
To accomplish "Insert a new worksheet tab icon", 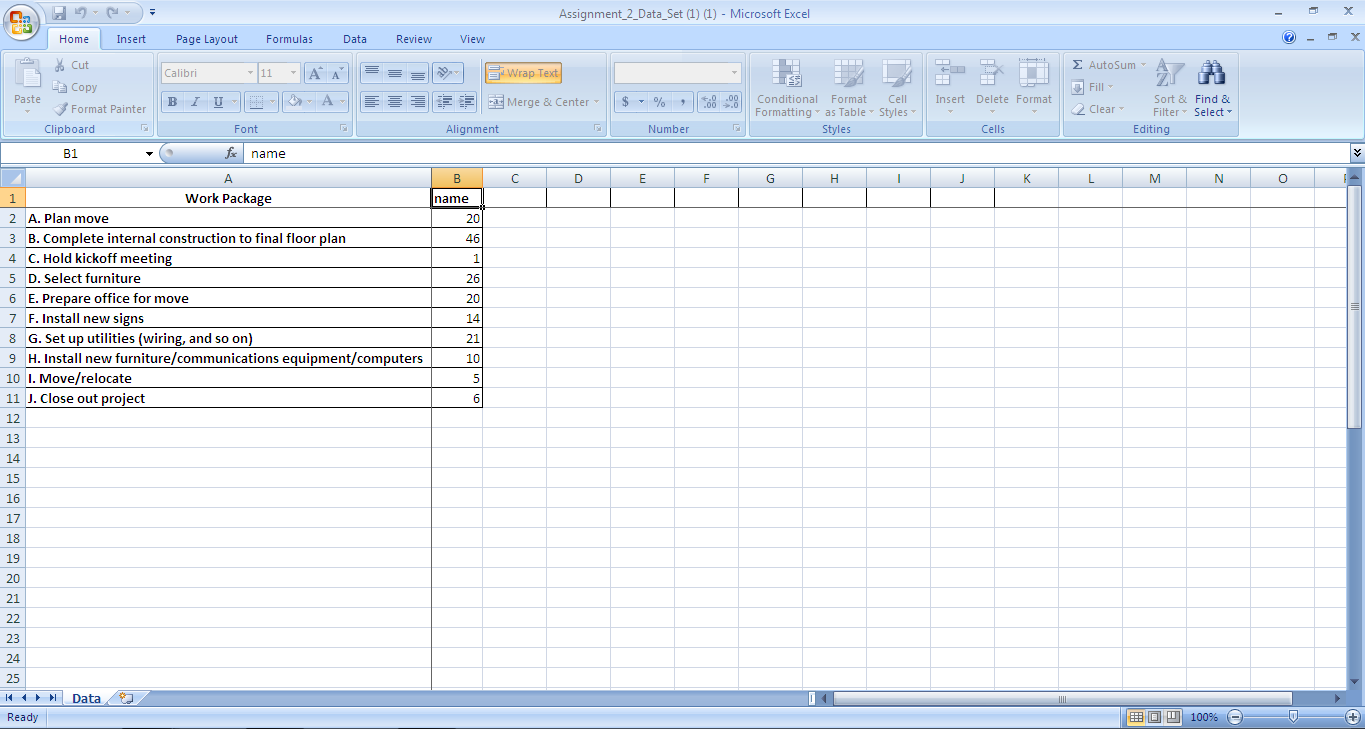I will click(x=126, y=698).
